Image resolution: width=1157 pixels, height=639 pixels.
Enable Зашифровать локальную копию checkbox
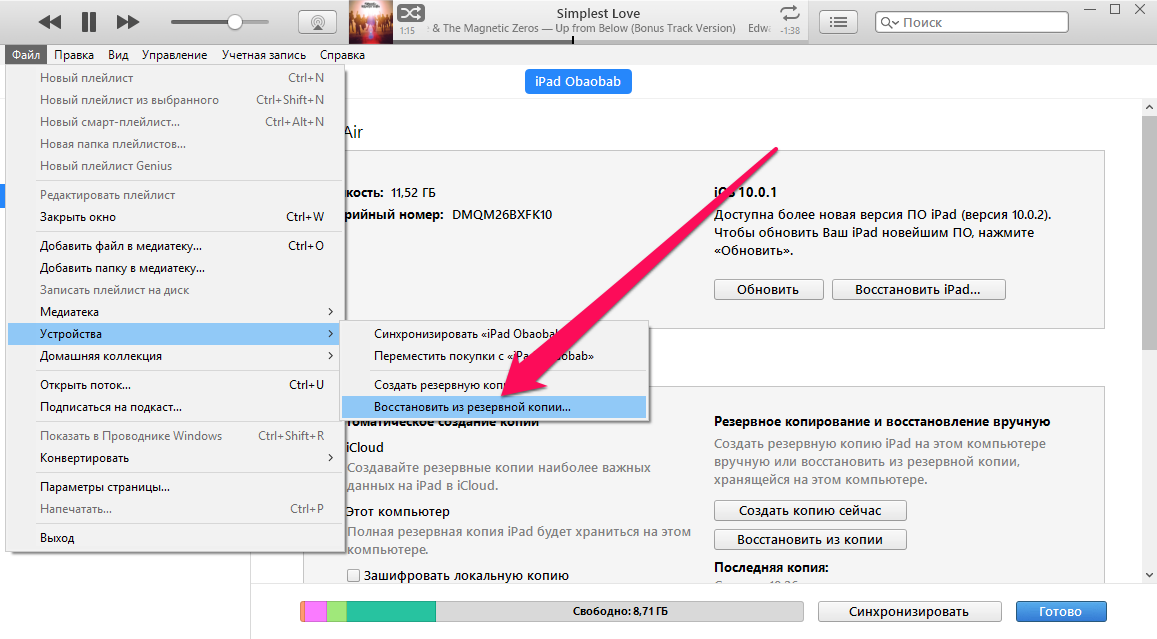click(x=353, y=576)
